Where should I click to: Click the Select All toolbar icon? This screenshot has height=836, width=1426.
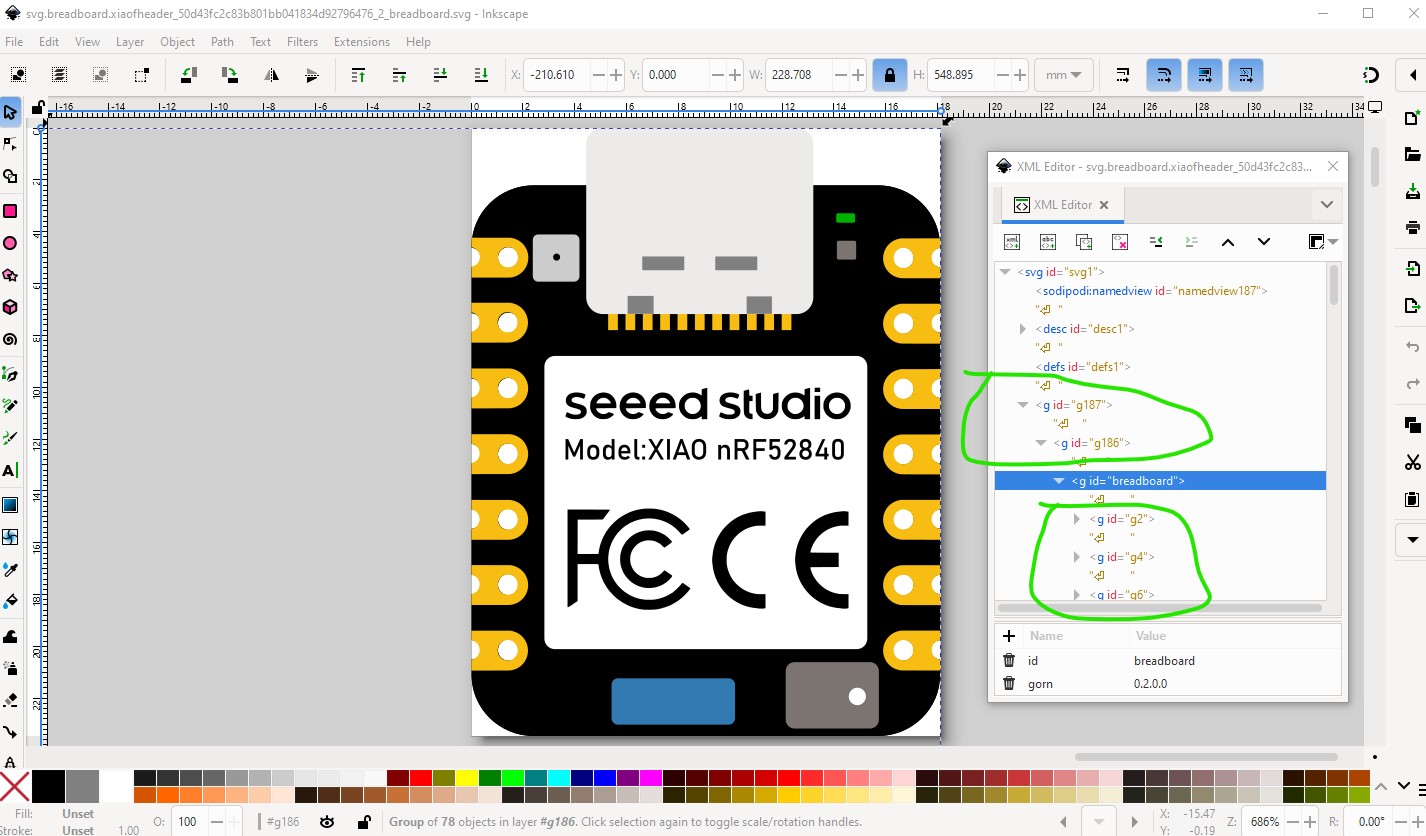click(19, 75)
